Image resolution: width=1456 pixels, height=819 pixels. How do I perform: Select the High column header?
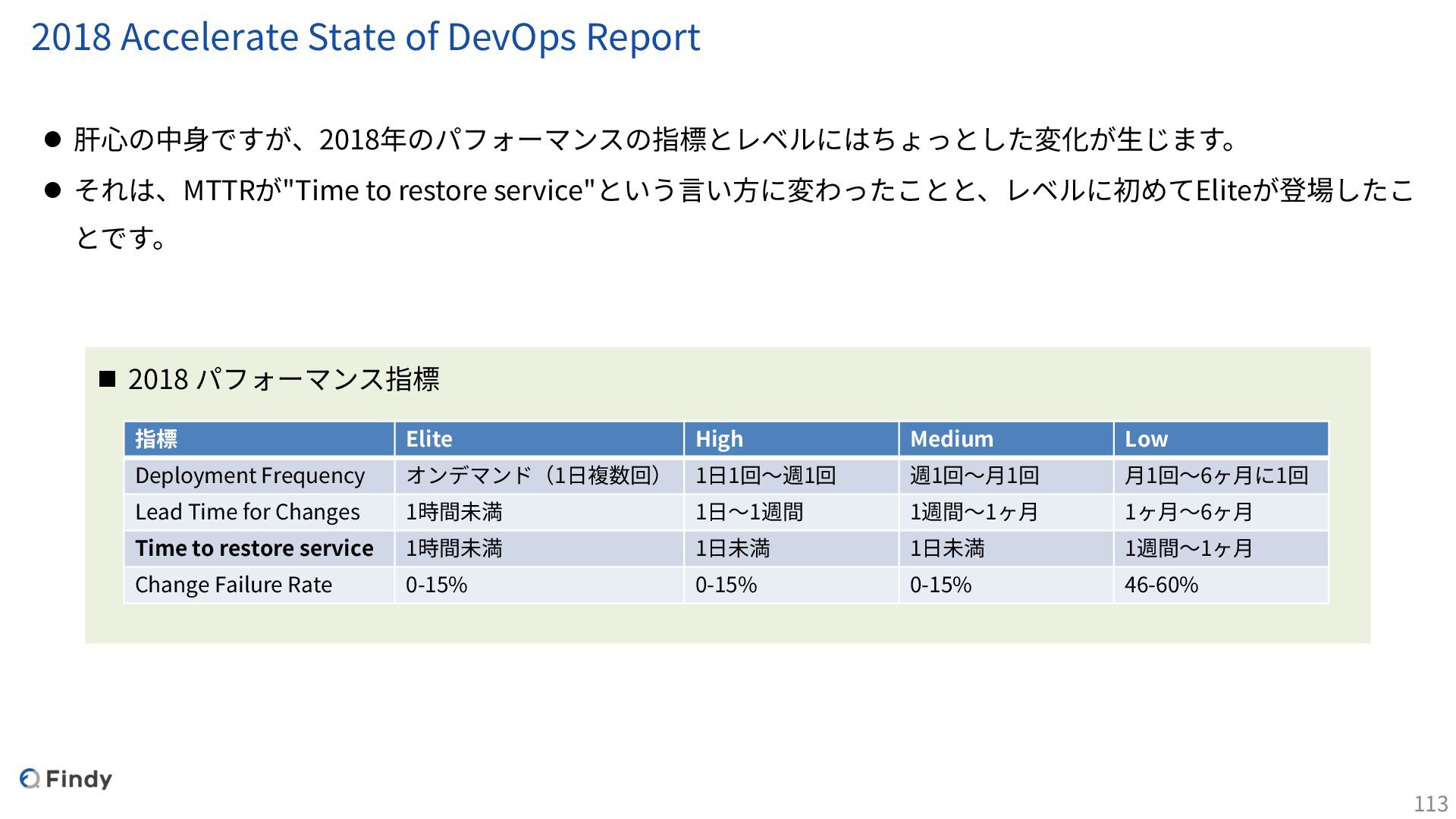pyautogui.click(x=719, y=439)
